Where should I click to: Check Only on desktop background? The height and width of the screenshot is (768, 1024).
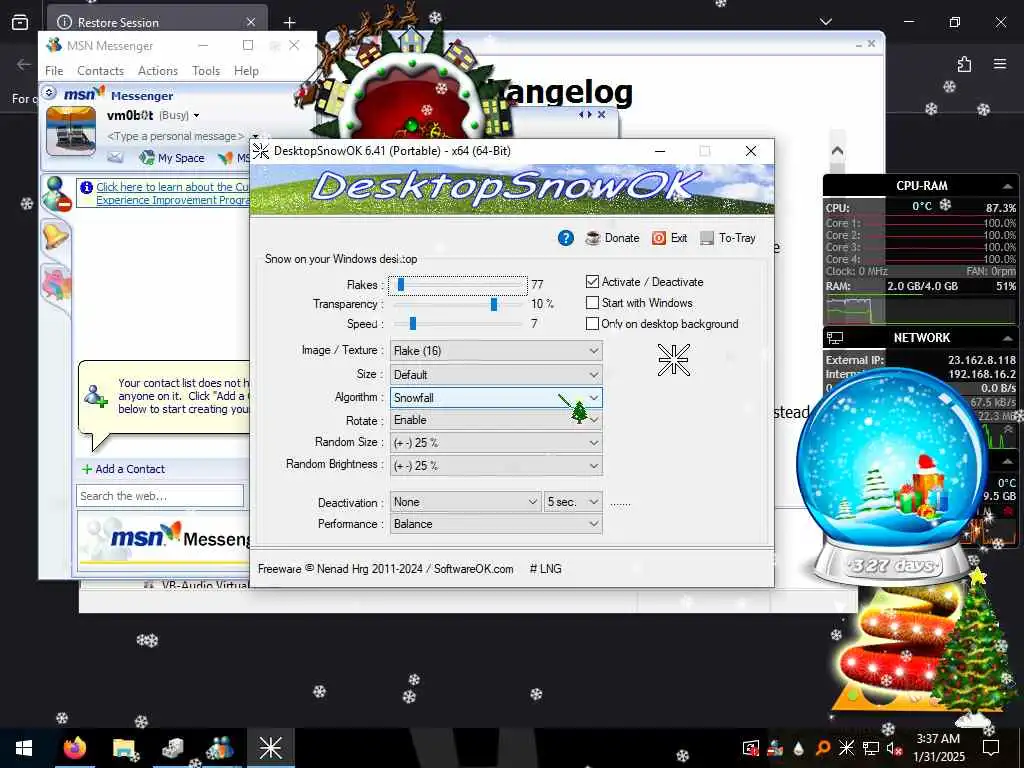pyautogui.click(x=592, y=324)
